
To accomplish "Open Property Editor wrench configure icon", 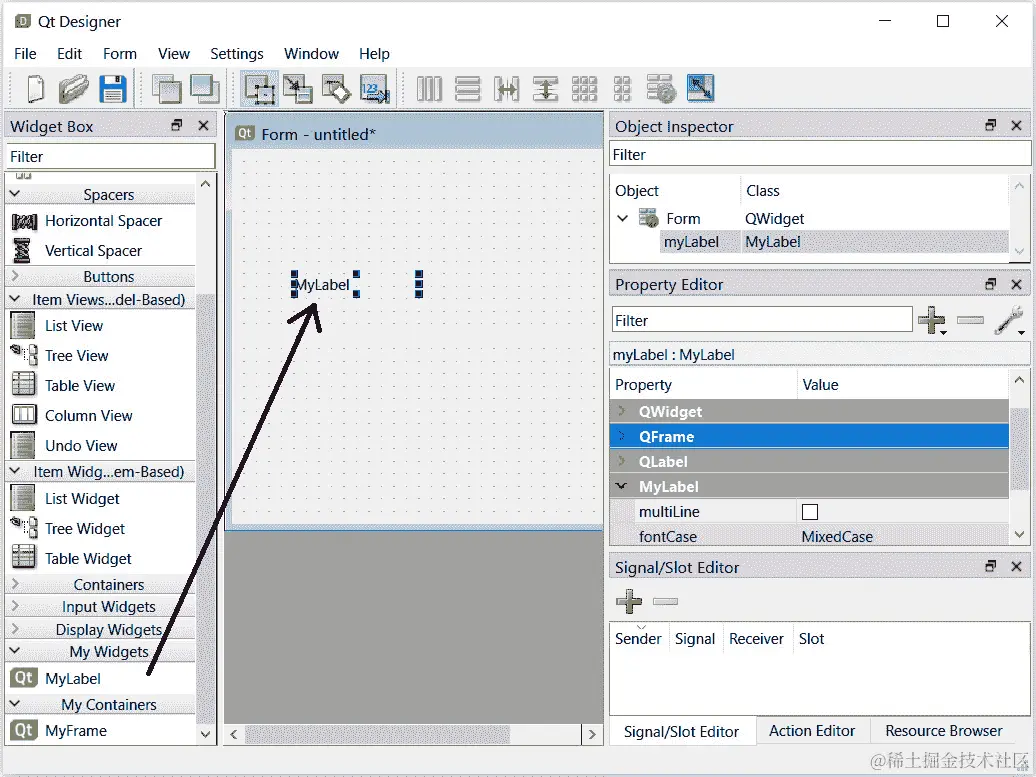I will [x=1008, y=320].
